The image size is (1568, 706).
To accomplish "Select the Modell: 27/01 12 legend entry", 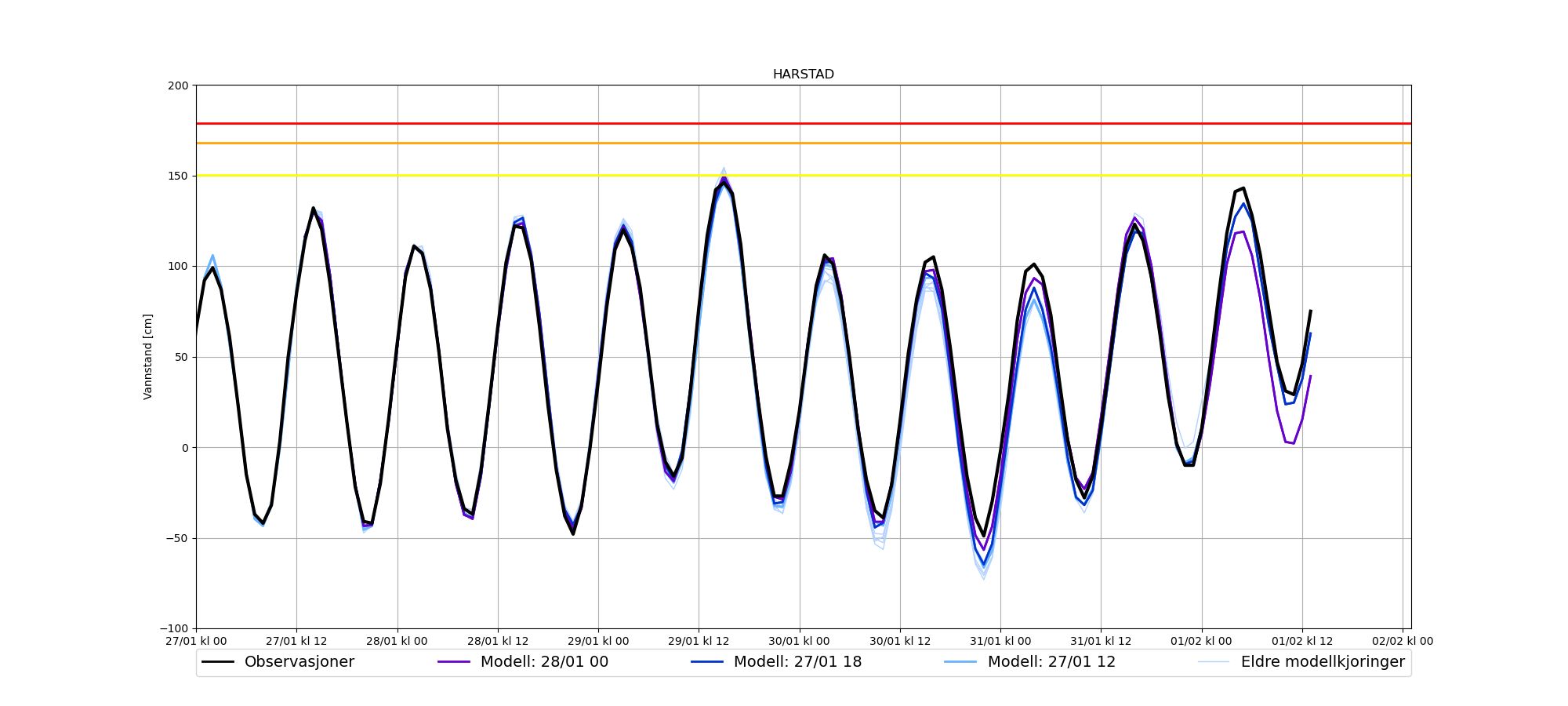I will coord(1030,662).
